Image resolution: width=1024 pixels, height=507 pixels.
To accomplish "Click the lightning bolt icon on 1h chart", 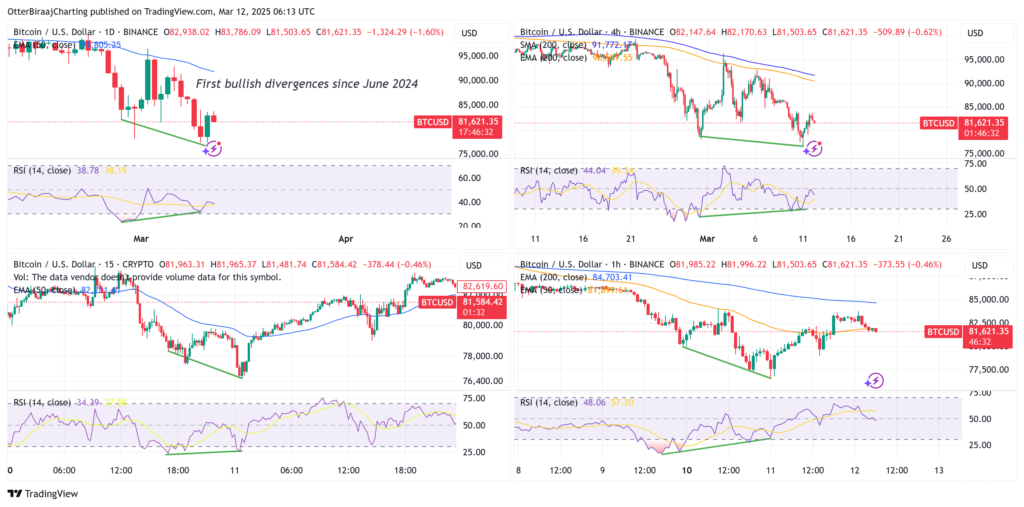I will (x=874, y=380).
